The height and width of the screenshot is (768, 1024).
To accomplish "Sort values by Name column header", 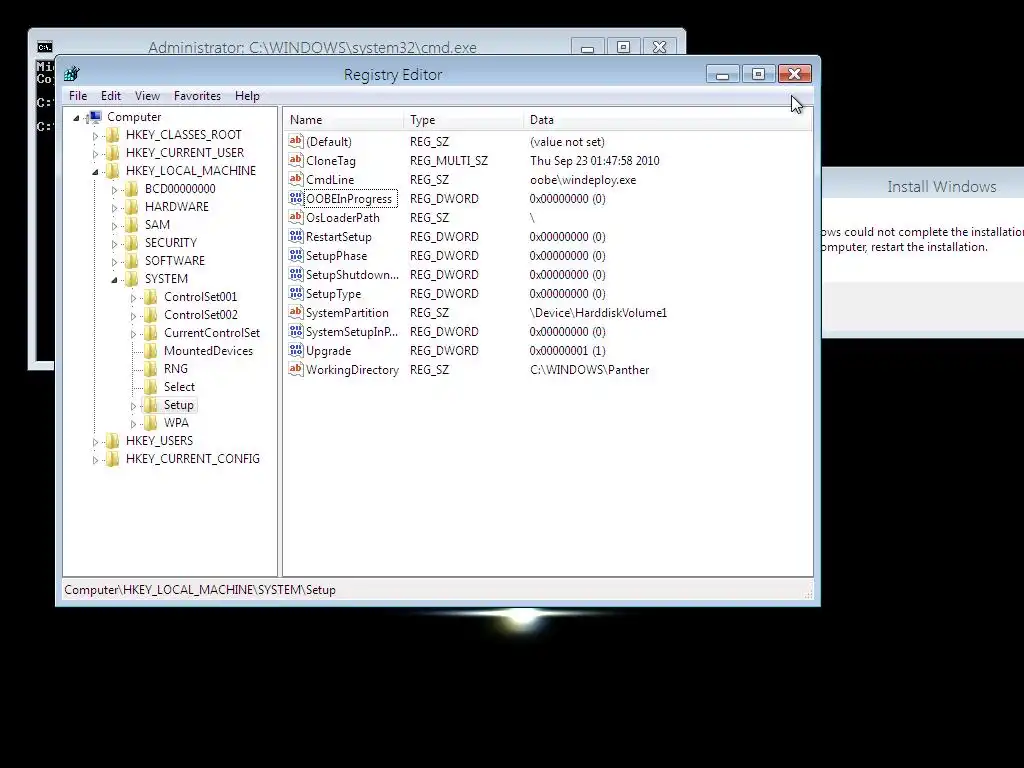I will 344,120.
